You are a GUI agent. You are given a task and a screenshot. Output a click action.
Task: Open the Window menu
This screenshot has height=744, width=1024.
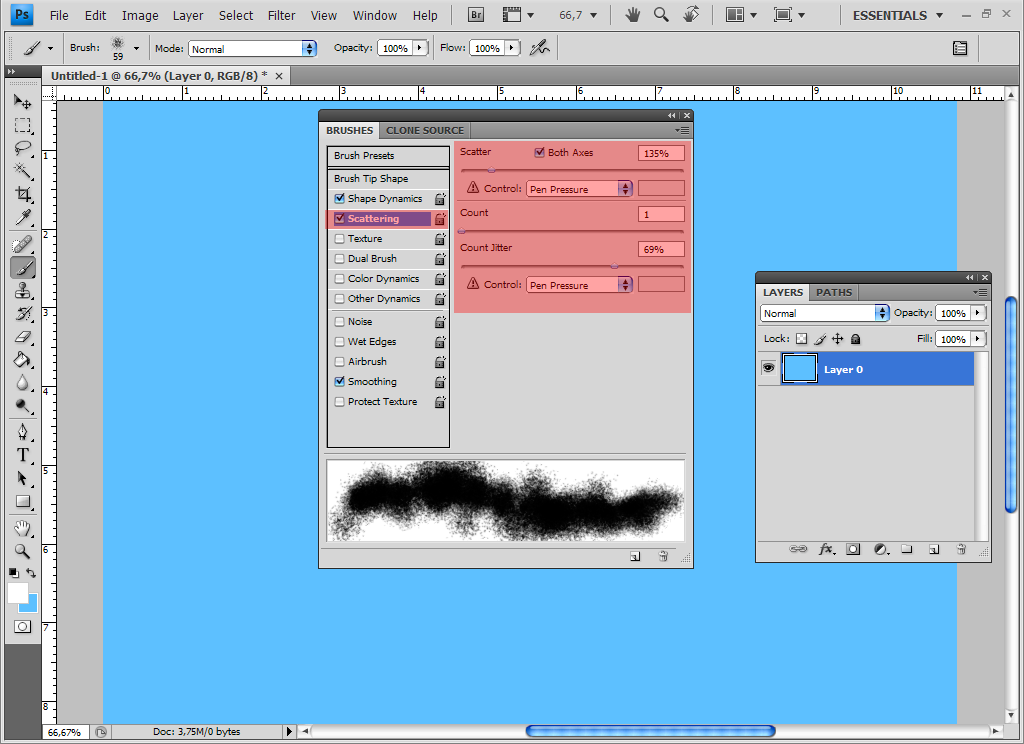pos(375,15)
